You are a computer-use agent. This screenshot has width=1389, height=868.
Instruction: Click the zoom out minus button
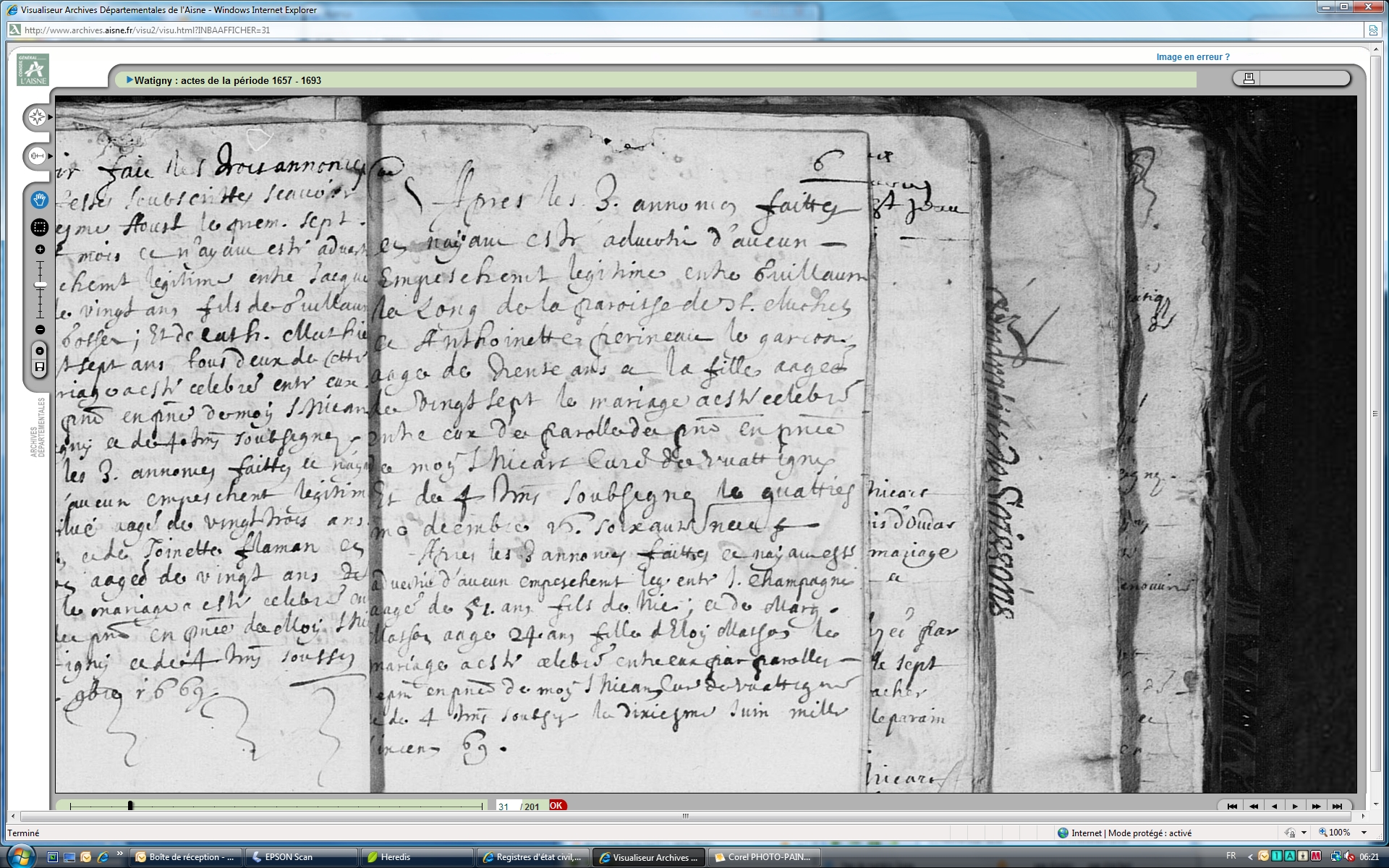40,330
